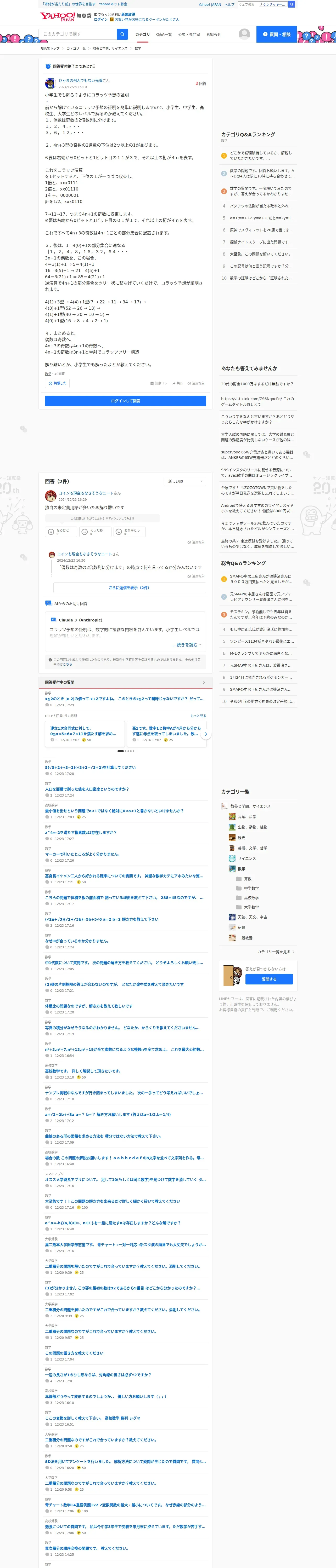Click the AI badge icon beside Claude 3 (Anthropic)
The width and height of the screenshot is (336, 1568).
pyautogui.click(x=53, y=620)
